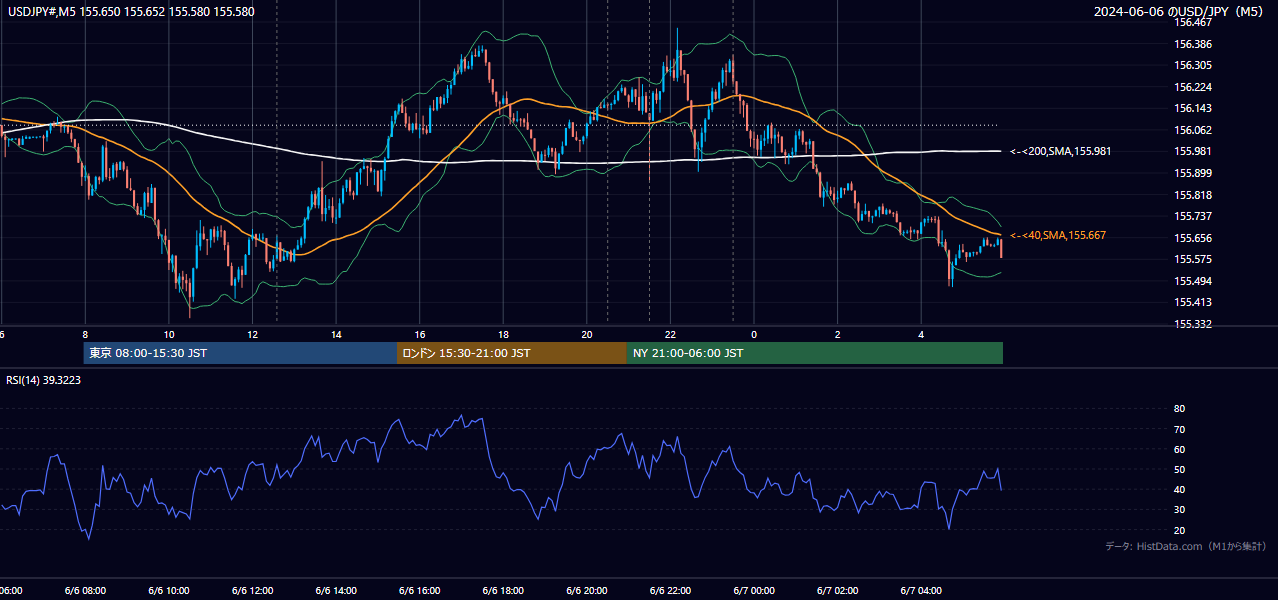Click price axis value 156.224
Screen dimensions: 1278x600
pyautogui.click(x=1193, y=87)
